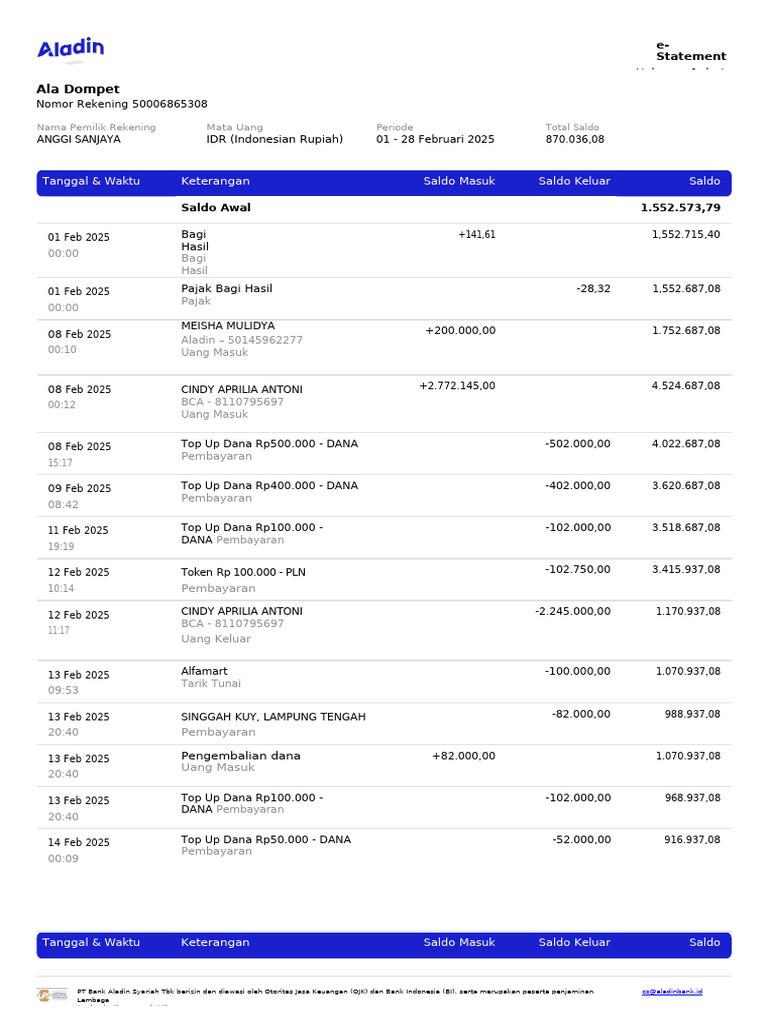Open the aladinbank.id email link

coord(672,991)
